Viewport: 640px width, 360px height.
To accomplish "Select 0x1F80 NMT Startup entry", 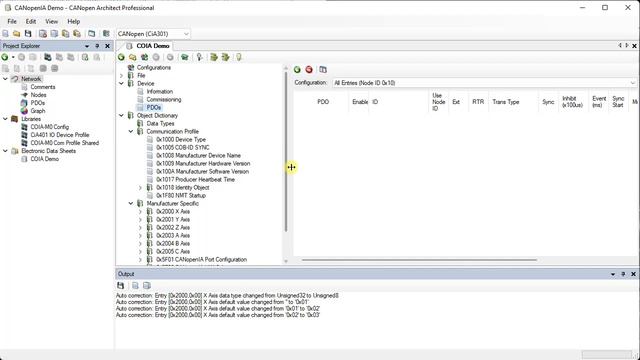I will [181, 196].
